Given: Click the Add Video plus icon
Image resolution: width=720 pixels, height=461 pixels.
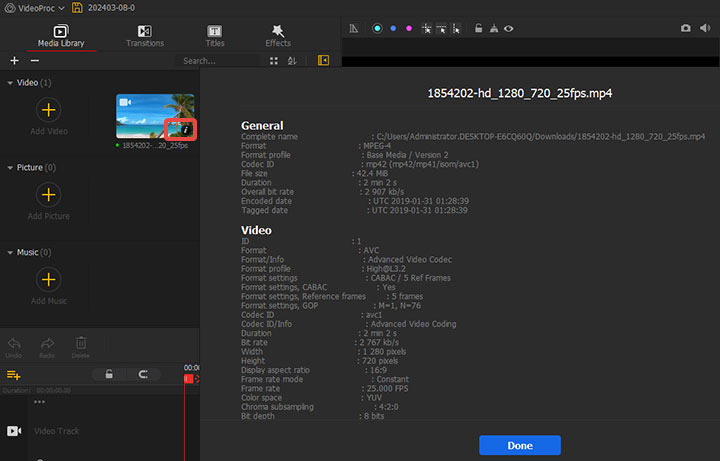Looking at the screenshot, I should tap(48, 110).
